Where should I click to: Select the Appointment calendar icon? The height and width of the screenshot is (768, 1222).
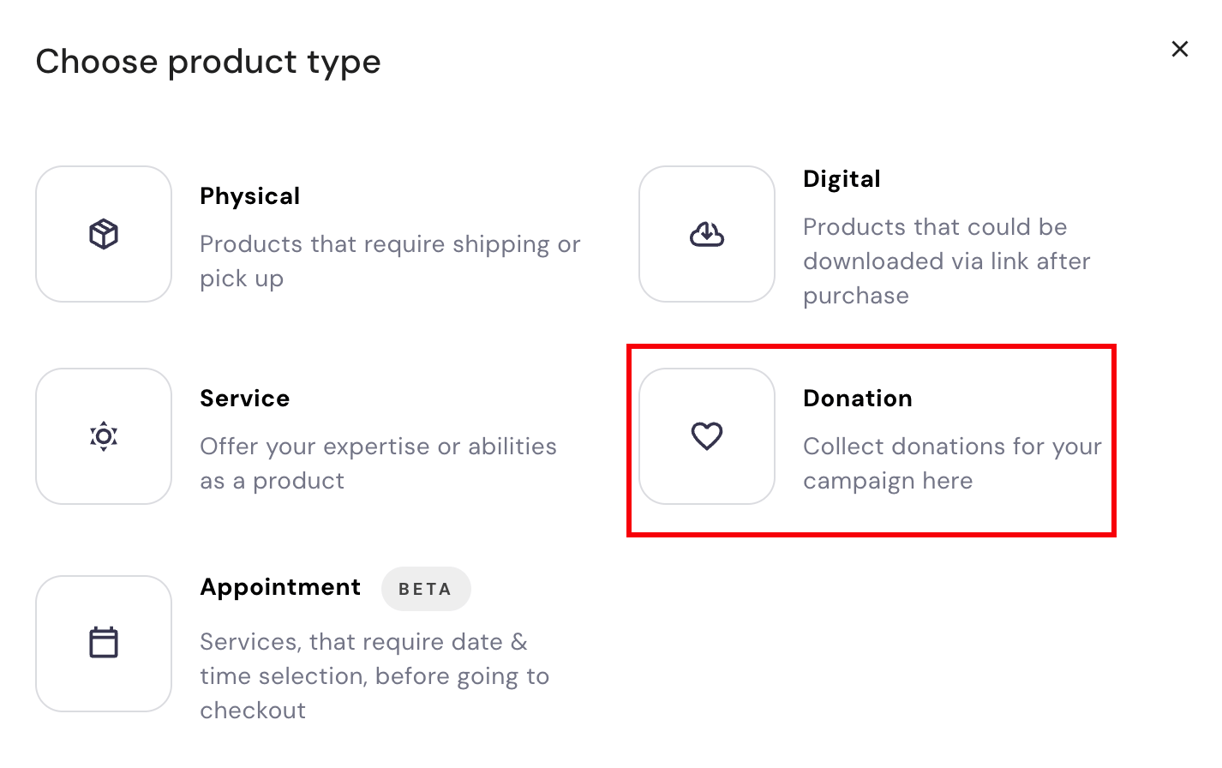click(x=103, y=643)
